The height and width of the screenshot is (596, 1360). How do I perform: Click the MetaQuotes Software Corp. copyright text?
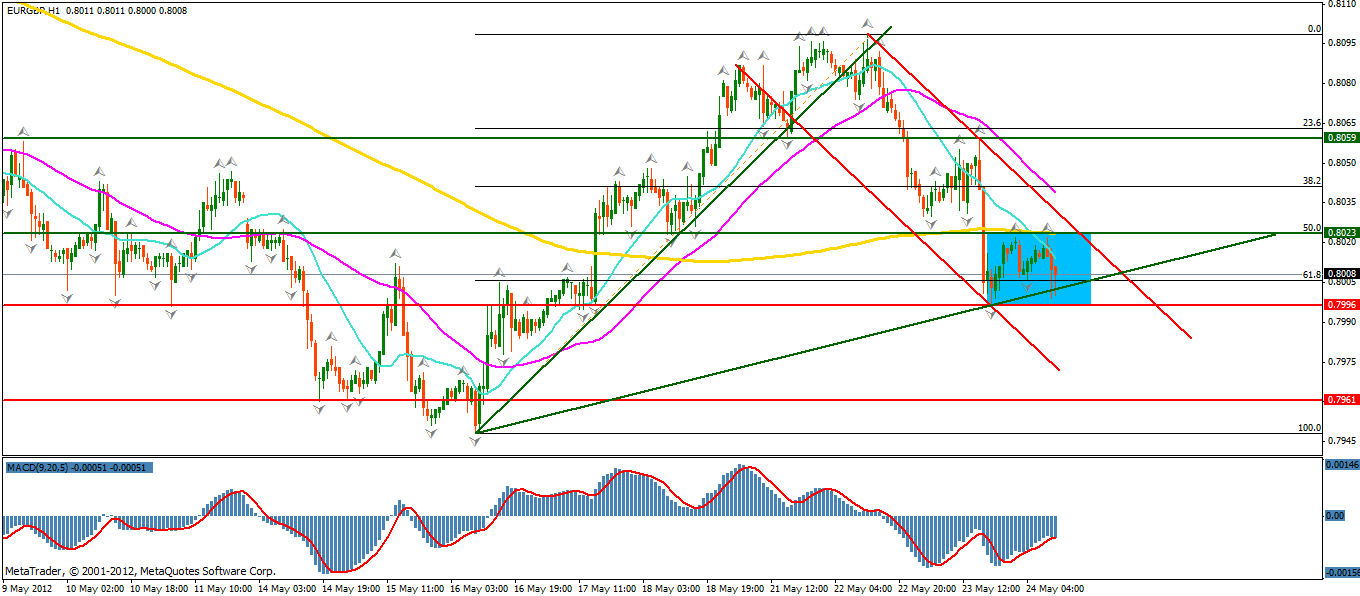click(140, 571)
